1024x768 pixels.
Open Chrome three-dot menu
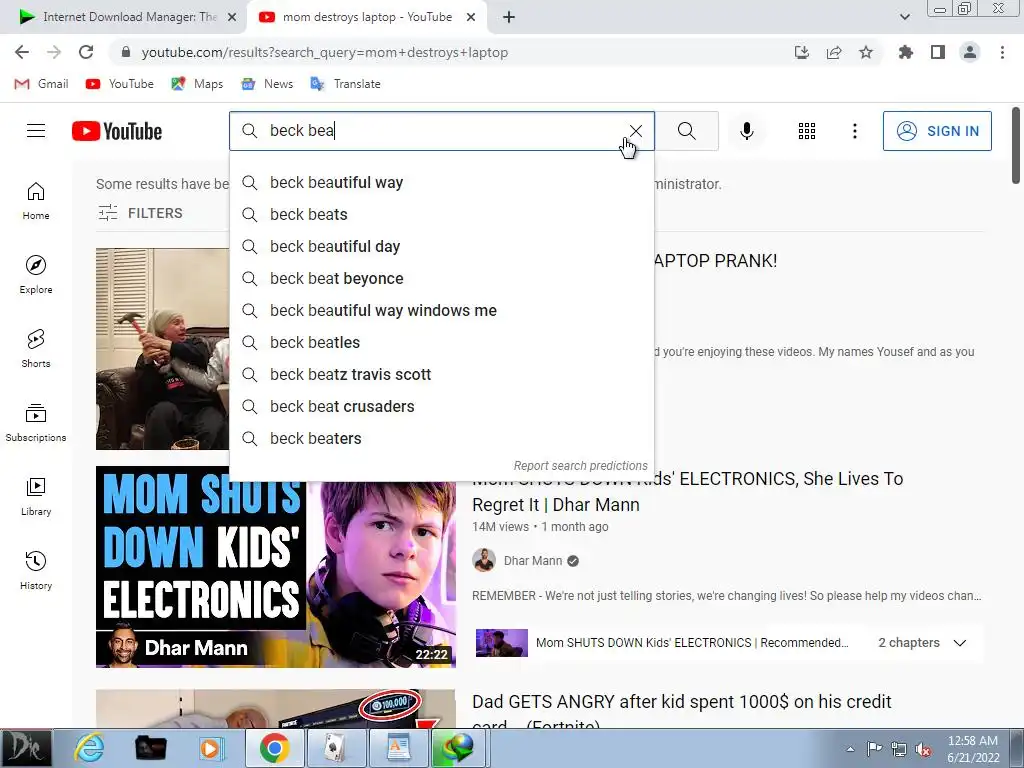pos(1002,52)
